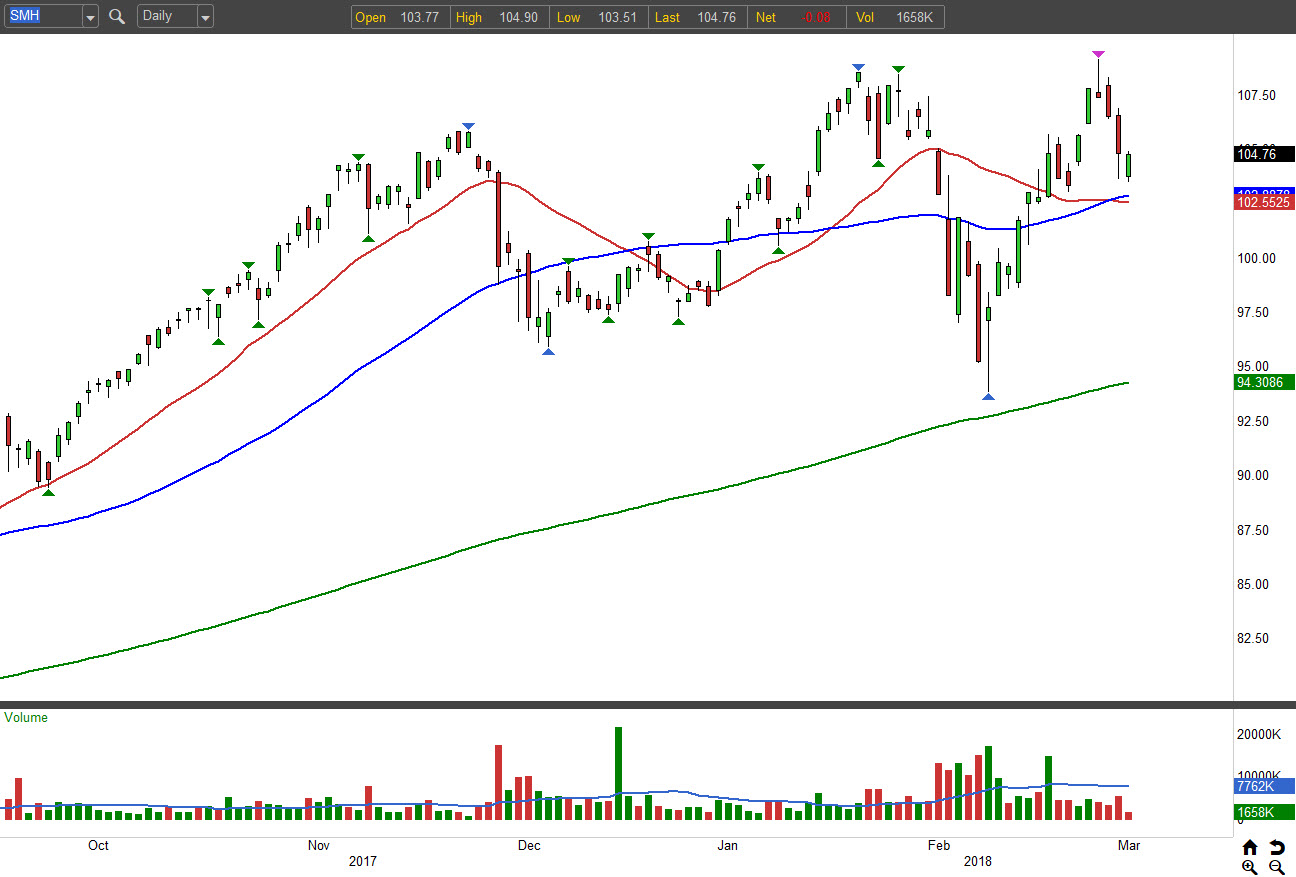The height and width of the screenshot is (877, 1296).
Task: Select the Daily interval field
Action: [167, 17]
